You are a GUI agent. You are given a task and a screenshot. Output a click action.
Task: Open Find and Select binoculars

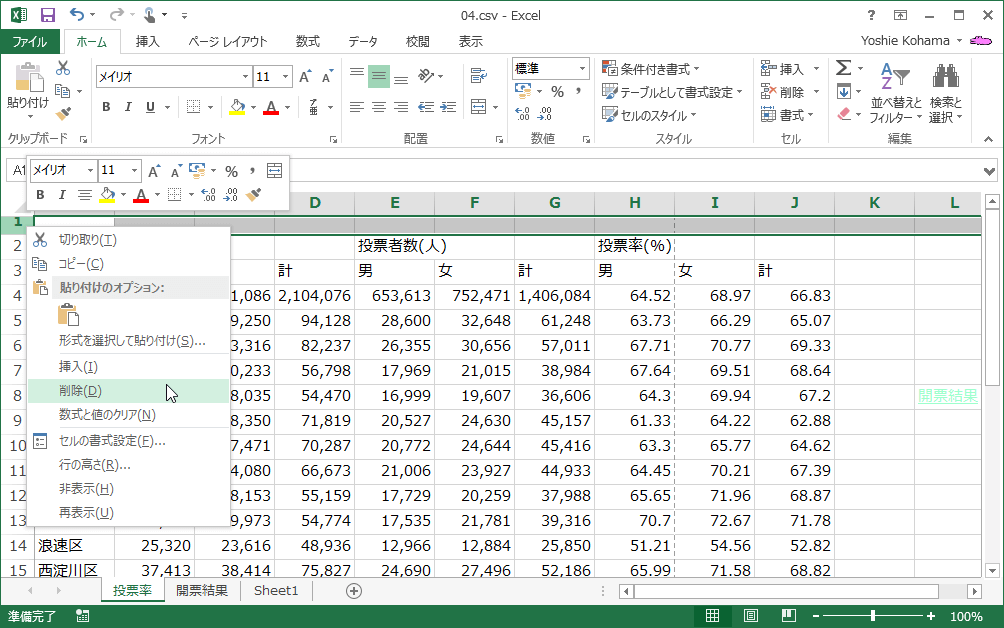point(946,93)
